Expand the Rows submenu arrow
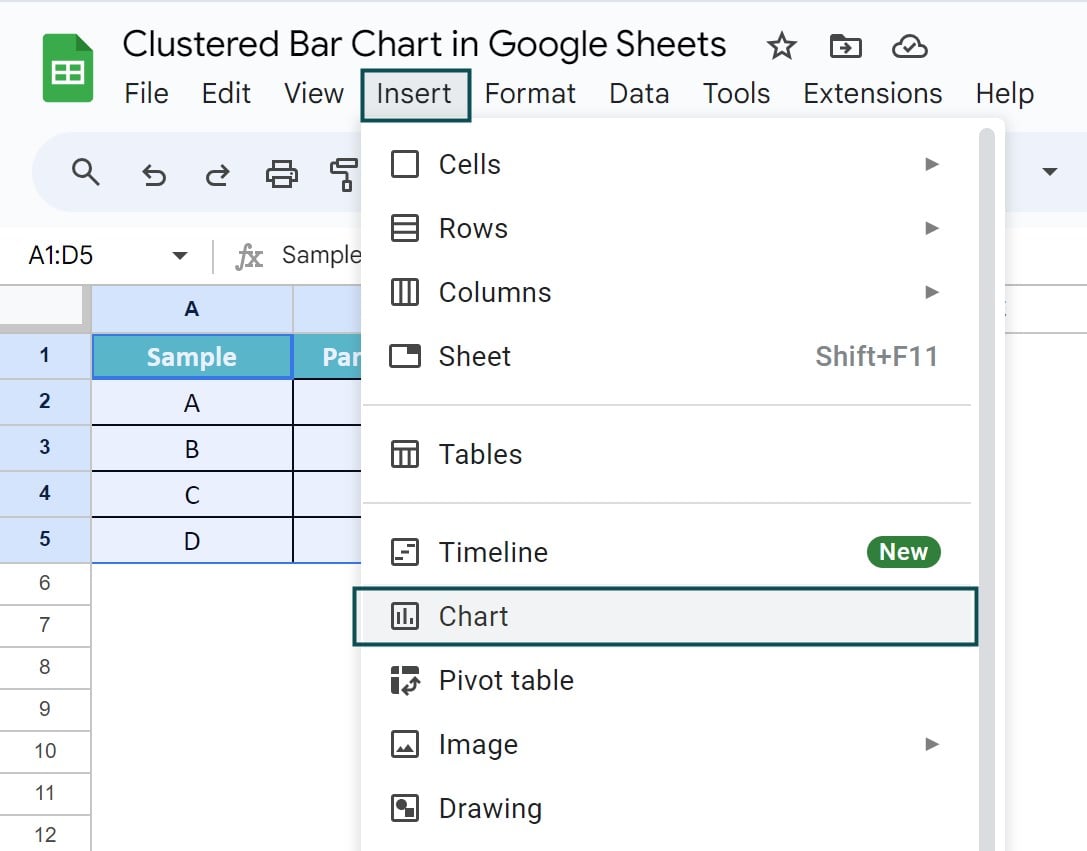The height and width of the screenshot is (851, 1087). [932, 228]
